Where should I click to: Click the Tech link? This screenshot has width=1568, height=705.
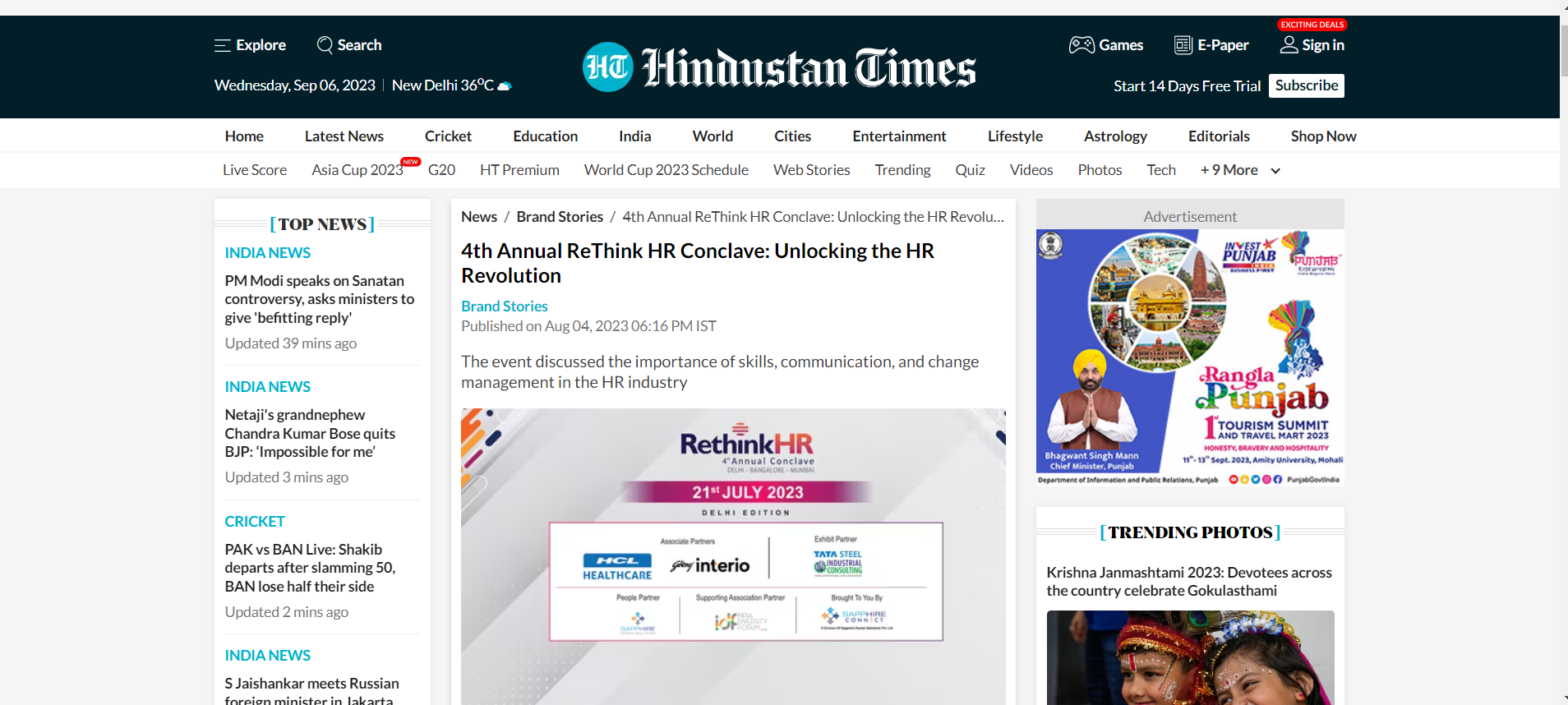[x=1161, y=170]
